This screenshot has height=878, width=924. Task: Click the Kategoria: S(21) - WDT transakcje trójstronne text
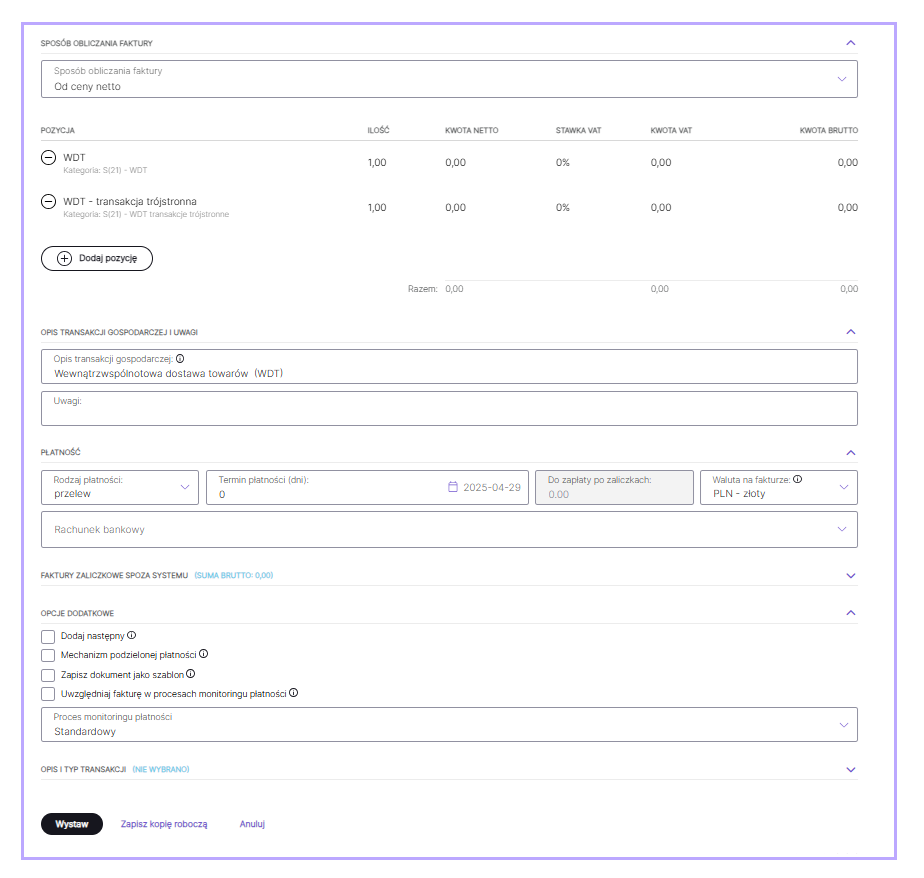point(146,214)
